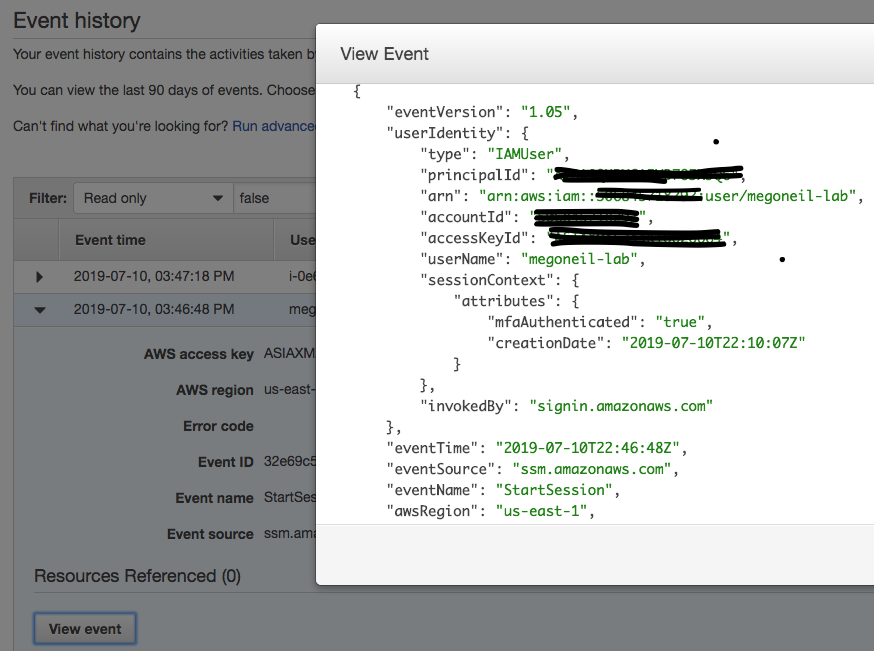
Task: Click the AWS access key label
Action: tap(198, 354)
